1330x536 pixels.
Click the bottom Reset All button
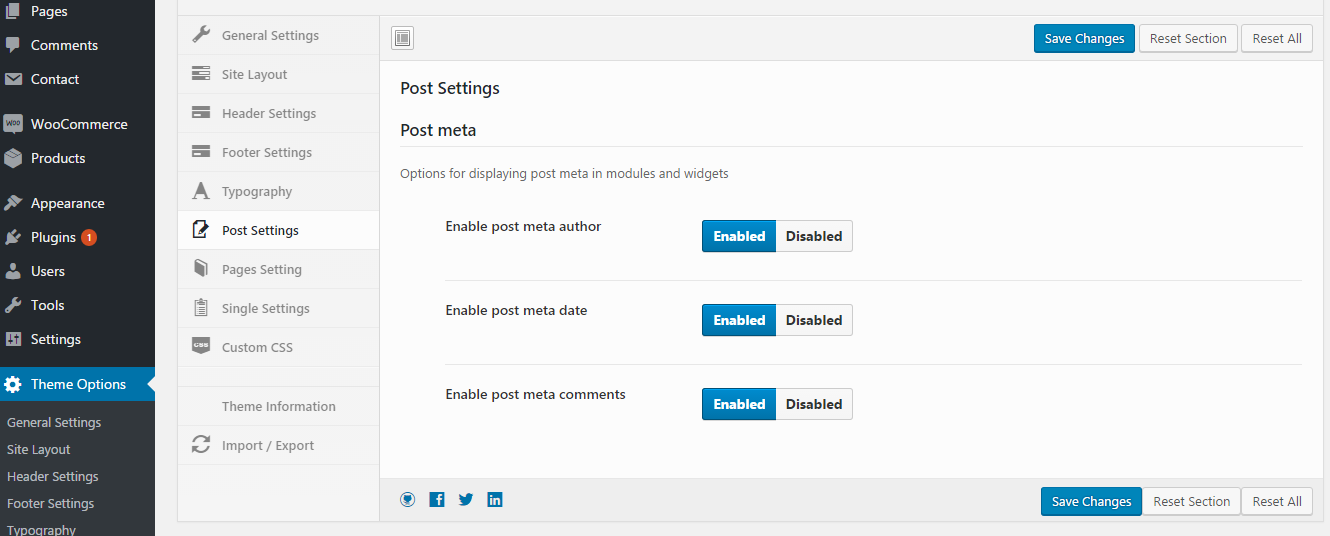pos(1277,501)
